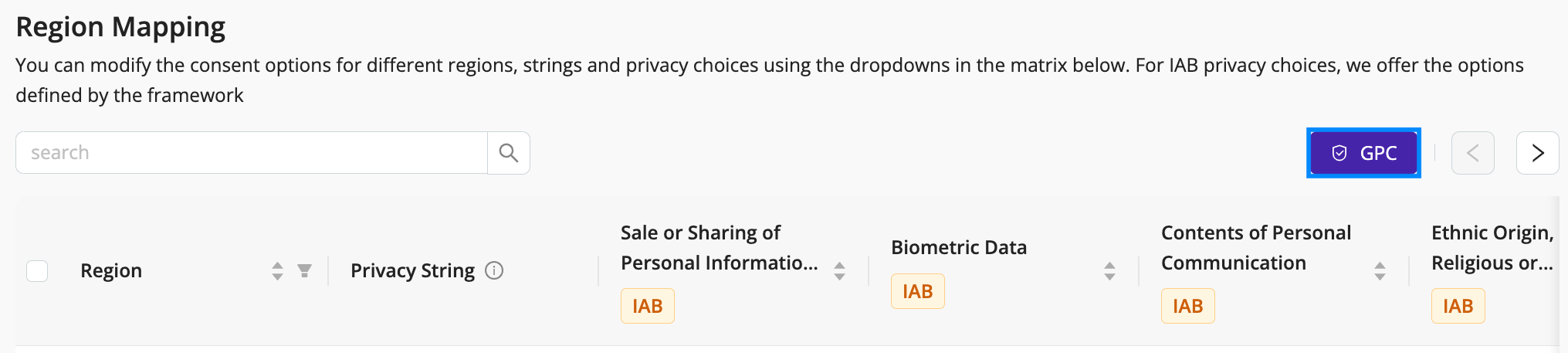Show next columns with right chevron
This screenshot has width=1568, height=353.
point(1538,153)
